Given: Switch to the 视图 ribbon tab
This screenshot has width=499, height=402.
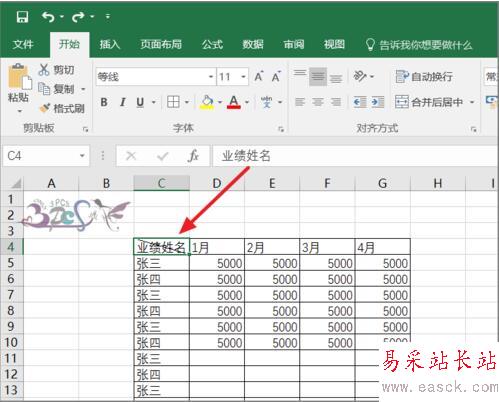Looking at the screenshot, I should click(x=334, y=44).
